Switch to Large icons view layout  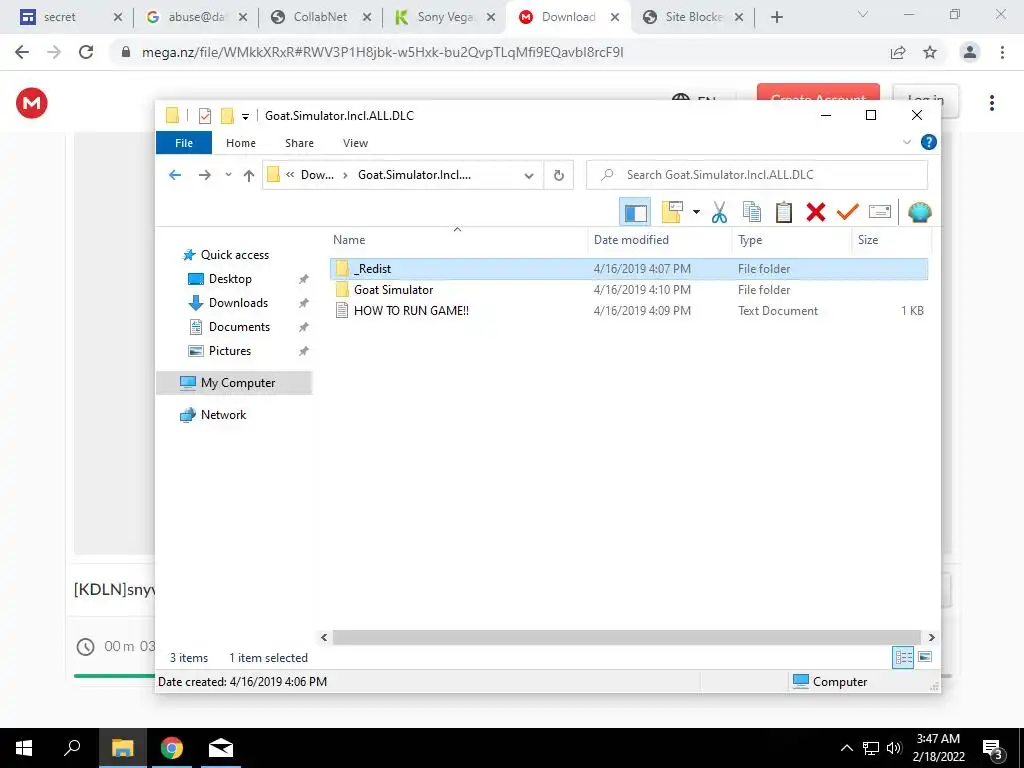click(925, 658)
